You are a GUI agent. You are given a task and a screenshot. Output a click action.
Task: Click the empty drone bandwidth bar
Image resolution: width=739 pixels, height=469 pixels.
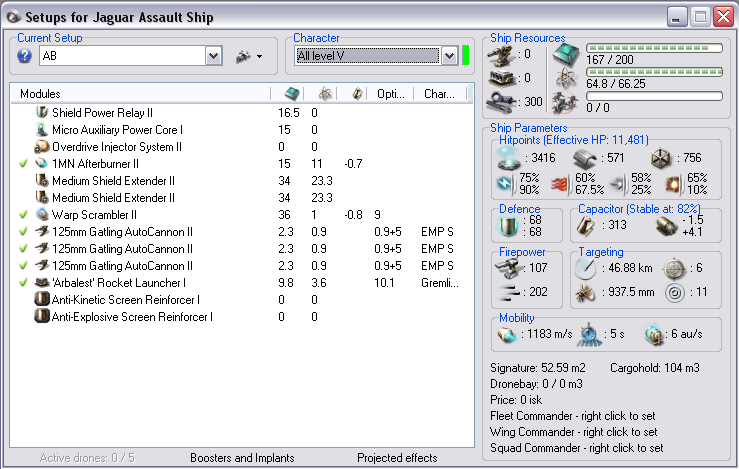(654, 96)
